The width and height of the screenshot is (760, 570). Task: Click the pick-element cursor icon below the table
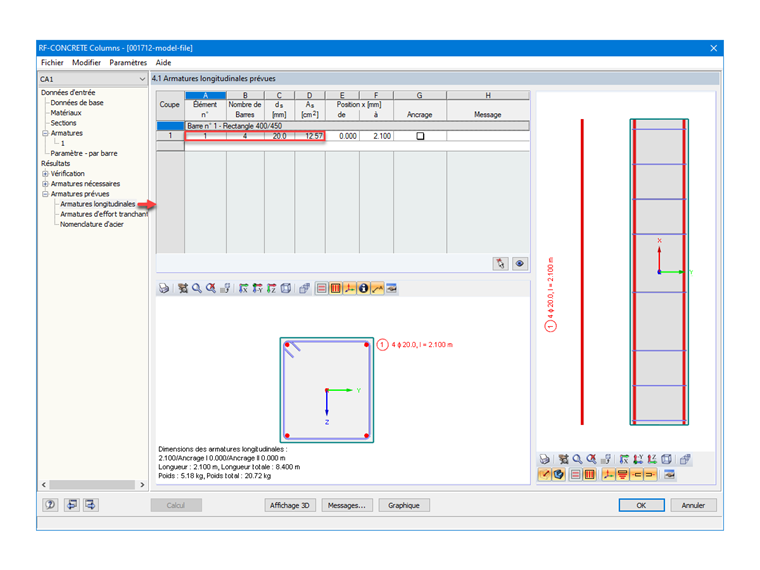click(500, 264)
